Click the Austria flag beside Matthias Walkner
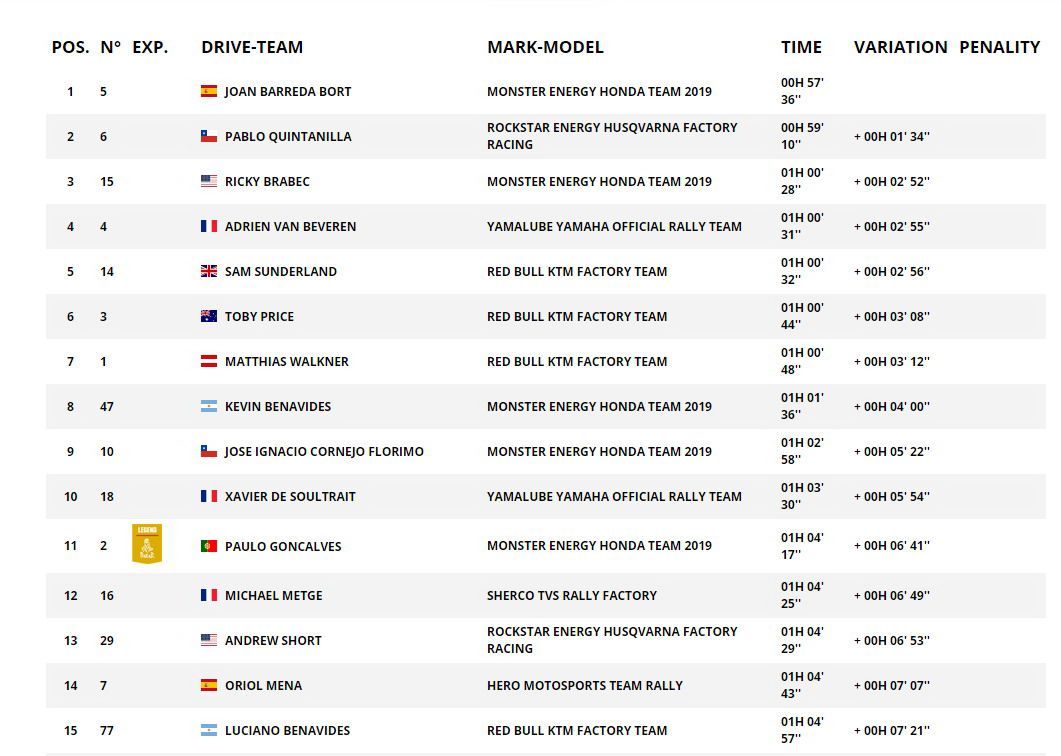Screen dimensions: 1061x756 (209, 361)
